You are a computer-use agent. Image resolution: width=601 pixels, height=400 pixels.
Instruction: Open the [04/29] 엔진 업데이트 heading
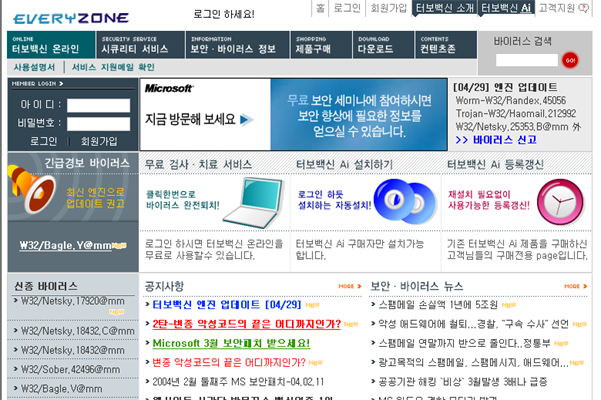click(x=505, y=87)
